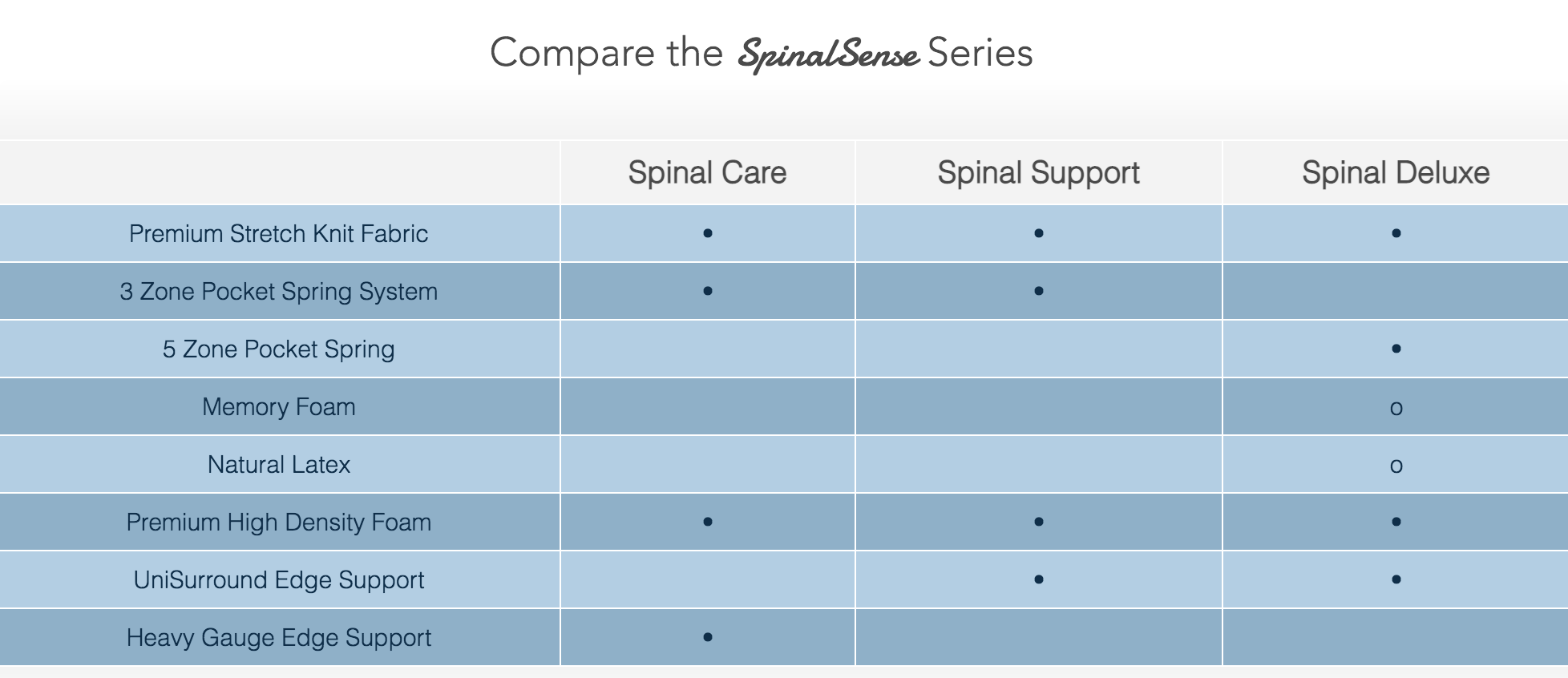Click the Premium High Density Foam label

[278, 522]
